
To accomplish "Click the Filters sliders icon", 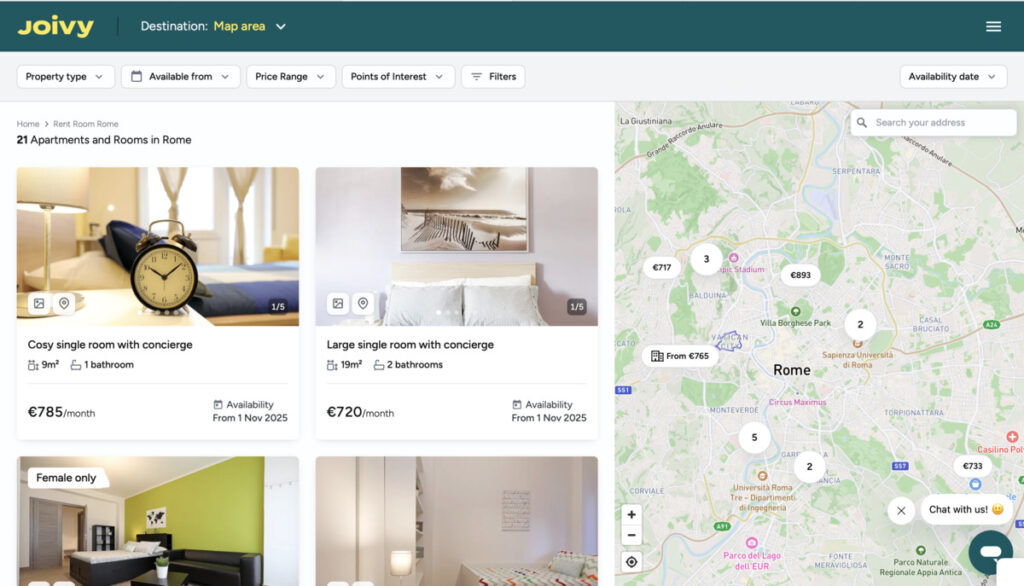I will pos(476,76).
